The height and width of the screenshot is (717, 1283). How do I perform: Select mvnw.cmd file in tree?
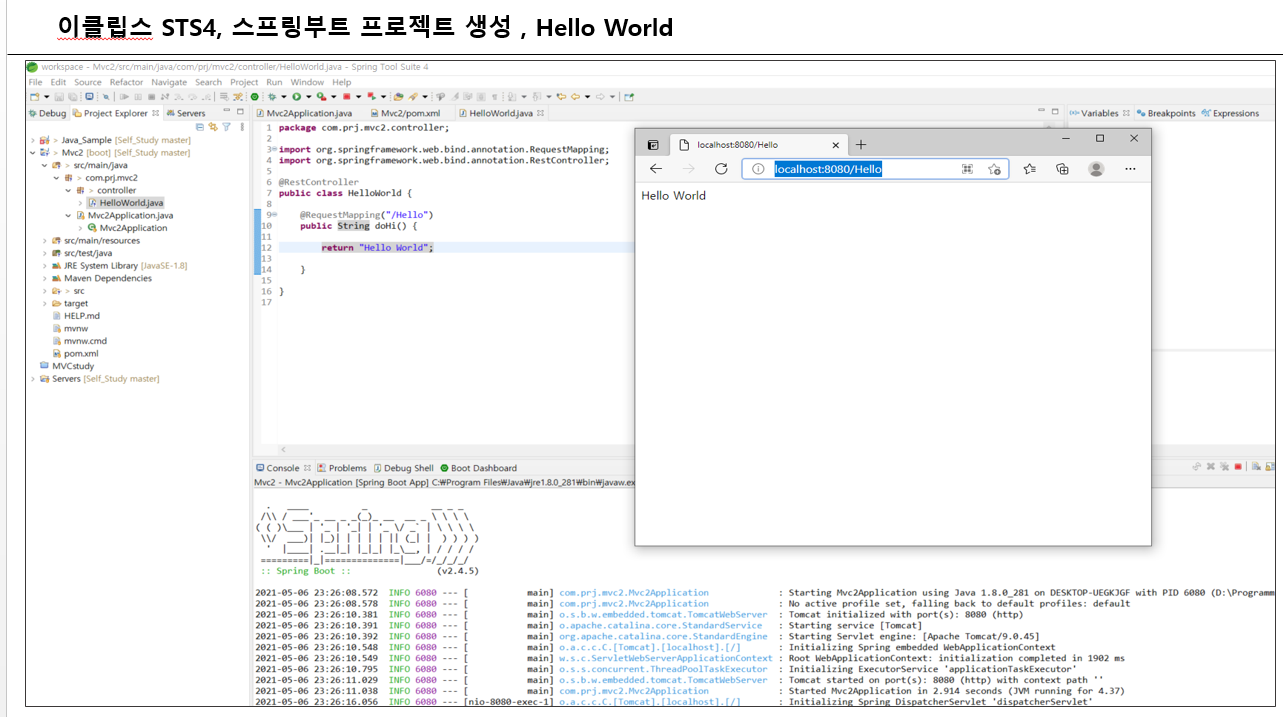(x=79, y=341)
